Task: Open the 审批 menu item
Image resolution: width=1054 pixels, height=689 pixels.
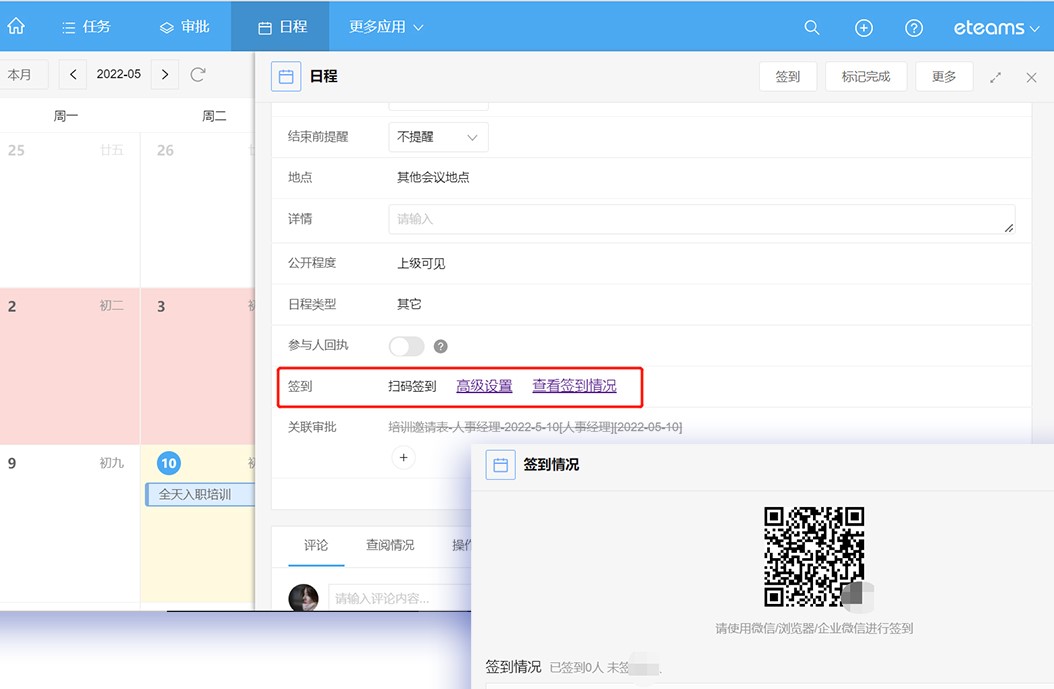Action: click(185, 27)
